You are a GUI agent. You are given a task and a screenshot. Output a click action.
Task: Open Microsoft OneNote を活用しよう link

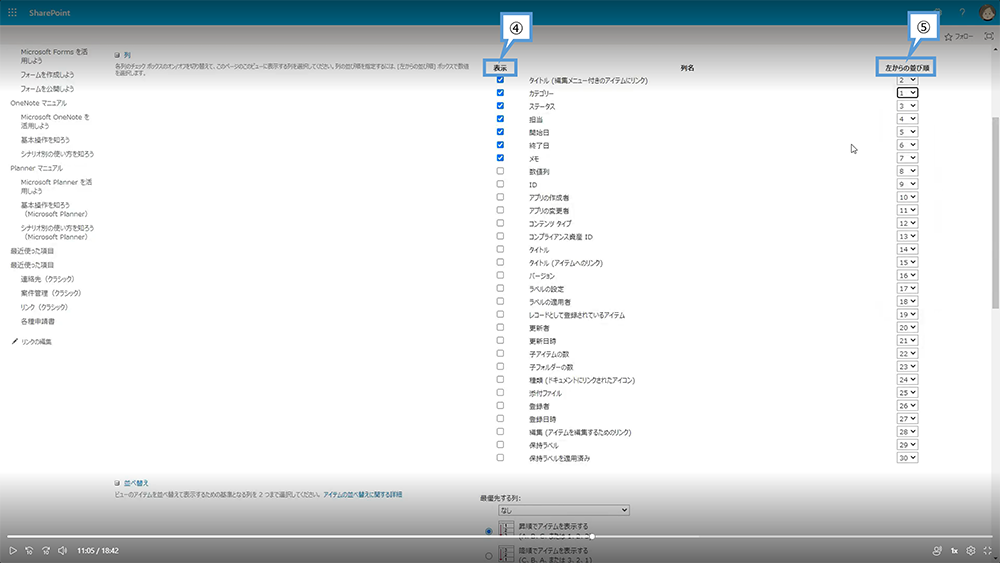(55, 121)
